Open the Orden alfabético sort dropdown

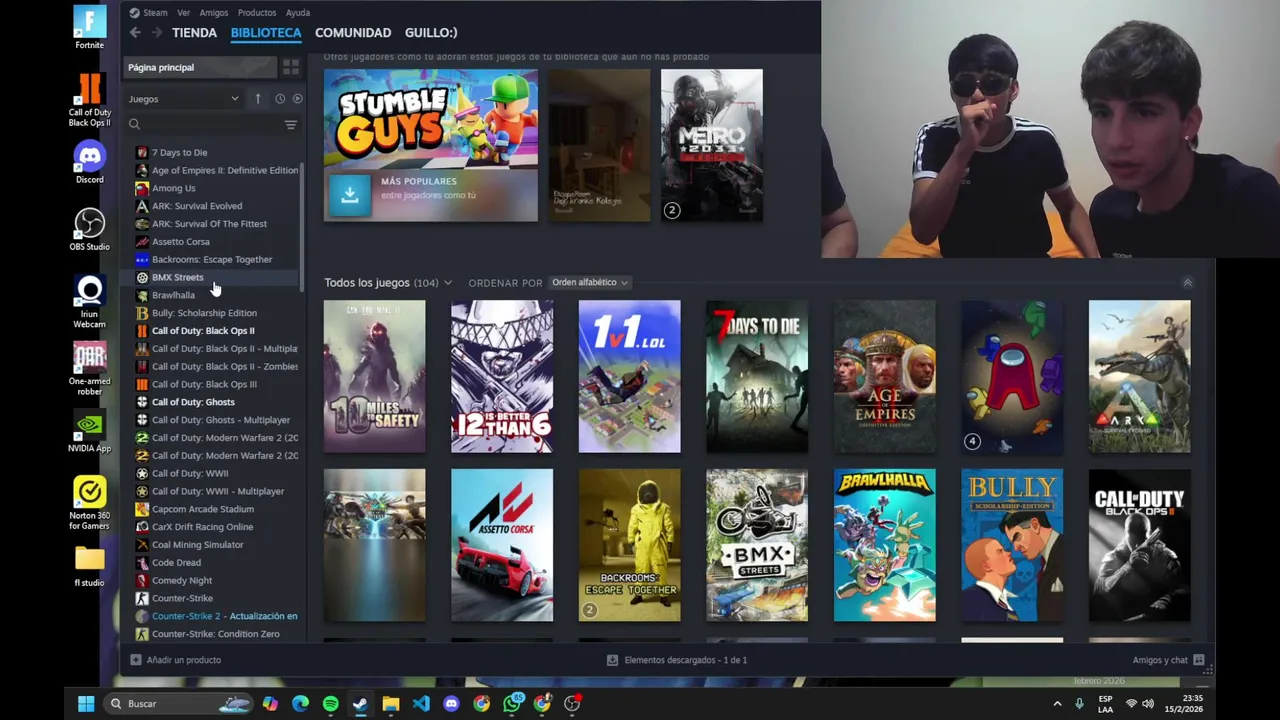(590, 283)
